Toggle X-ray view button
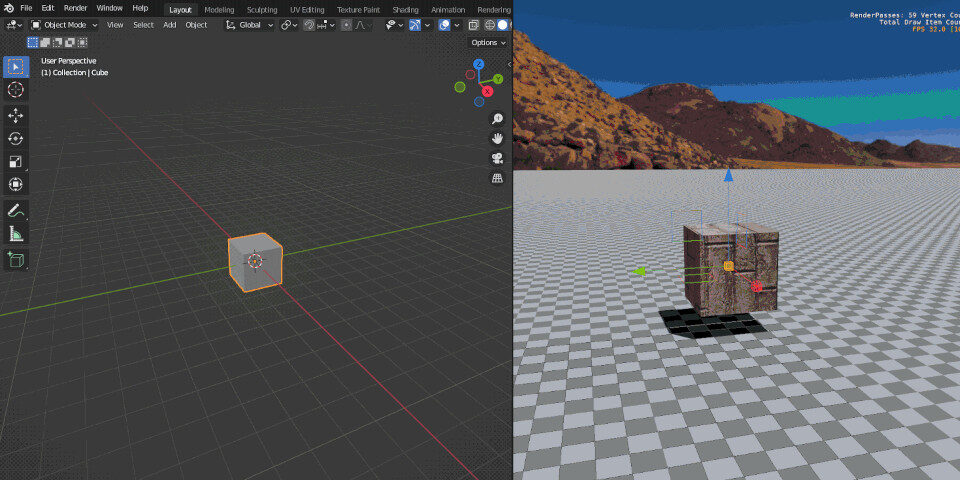This screenshot has width=960, height=480. click(x=473, y=25)
